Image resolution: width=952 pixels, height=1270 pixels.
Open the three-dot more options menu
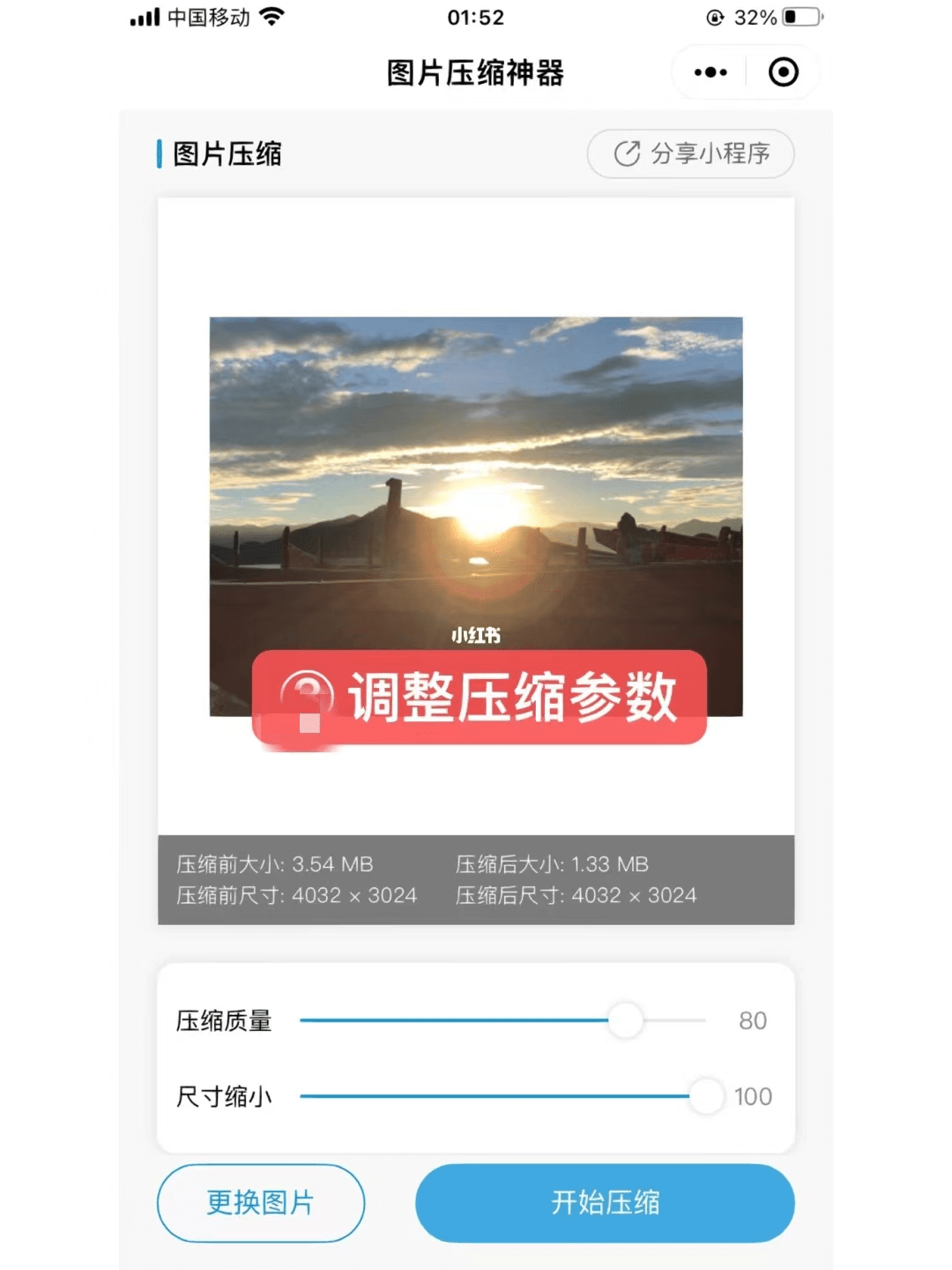(710, 72)
